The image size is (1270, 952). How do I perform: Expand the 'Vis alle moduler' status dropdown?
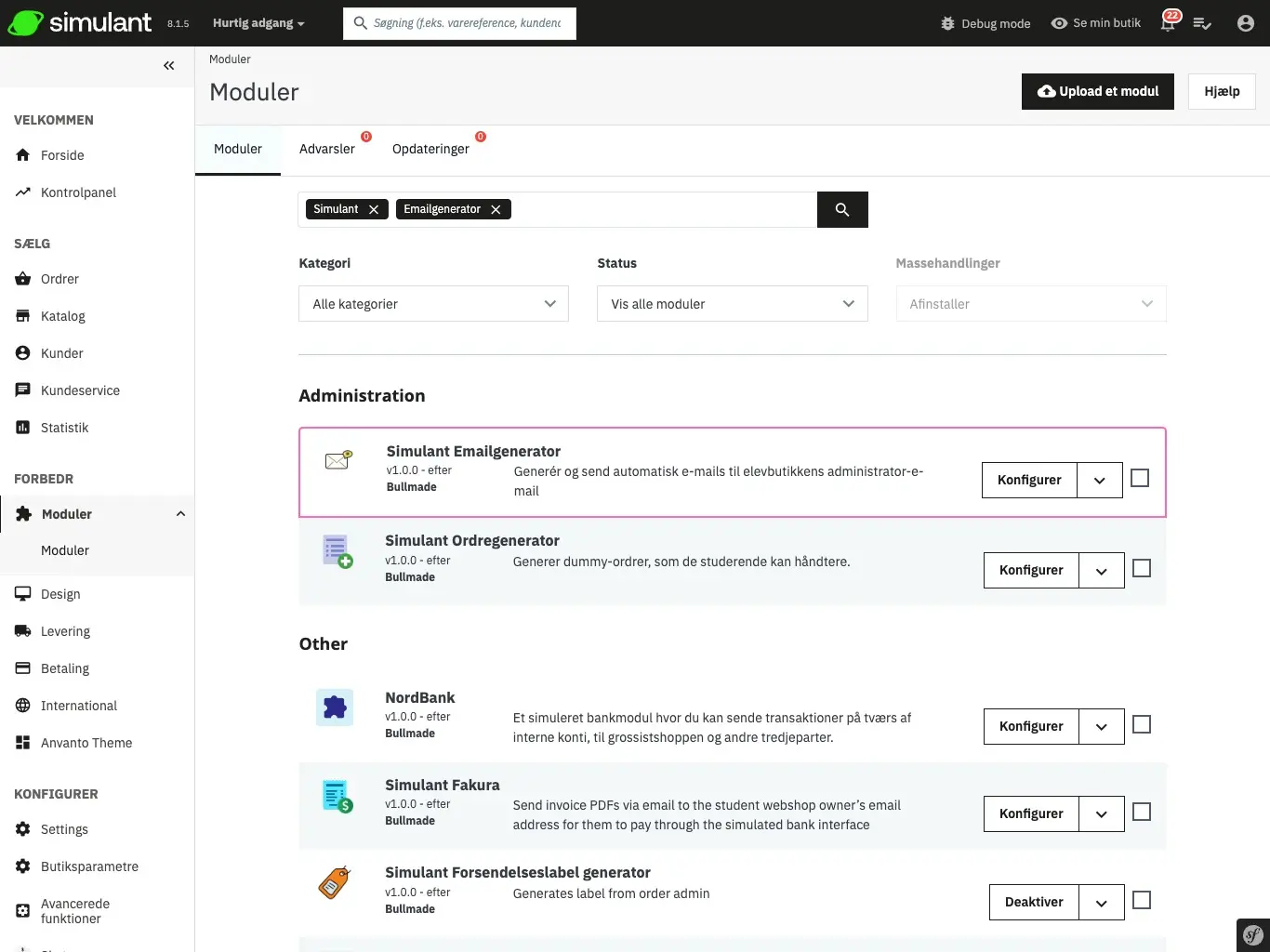(732, 303)
